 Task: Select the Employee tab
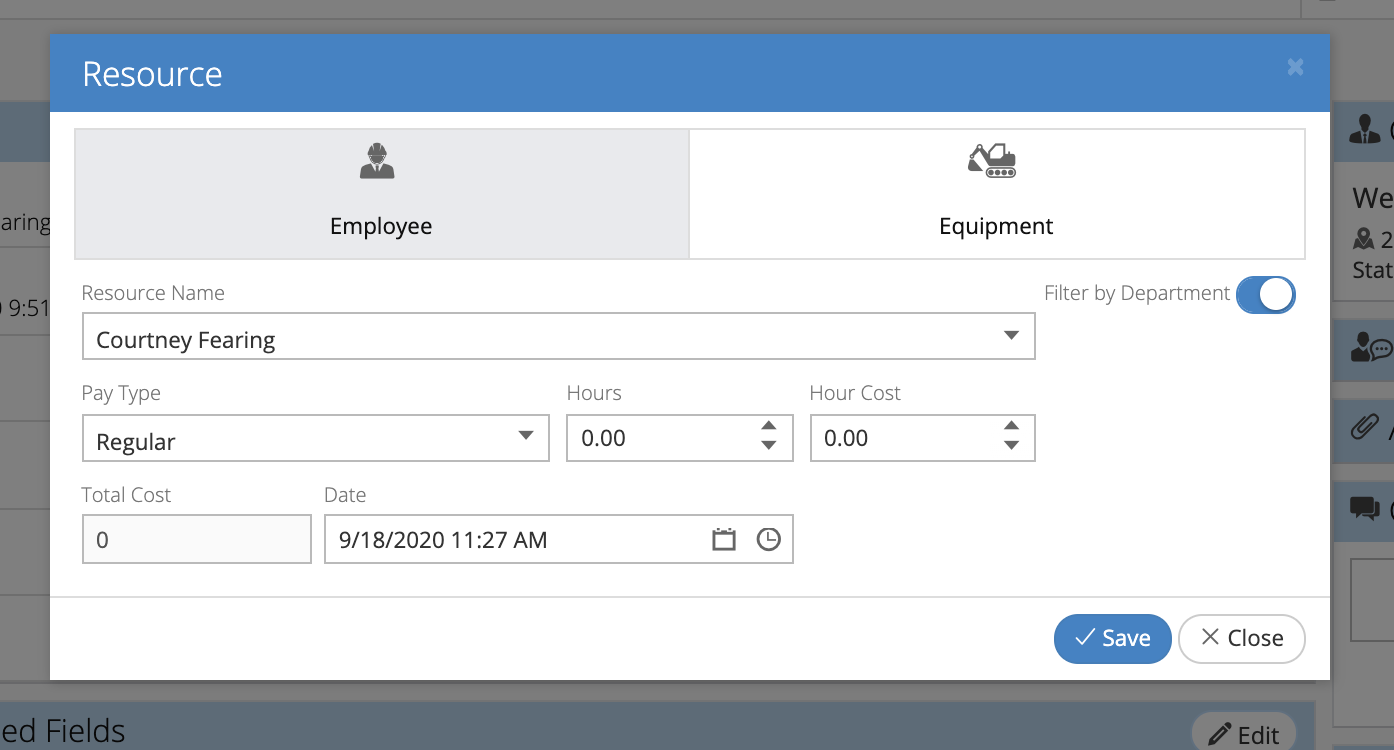tap(382, 194)
